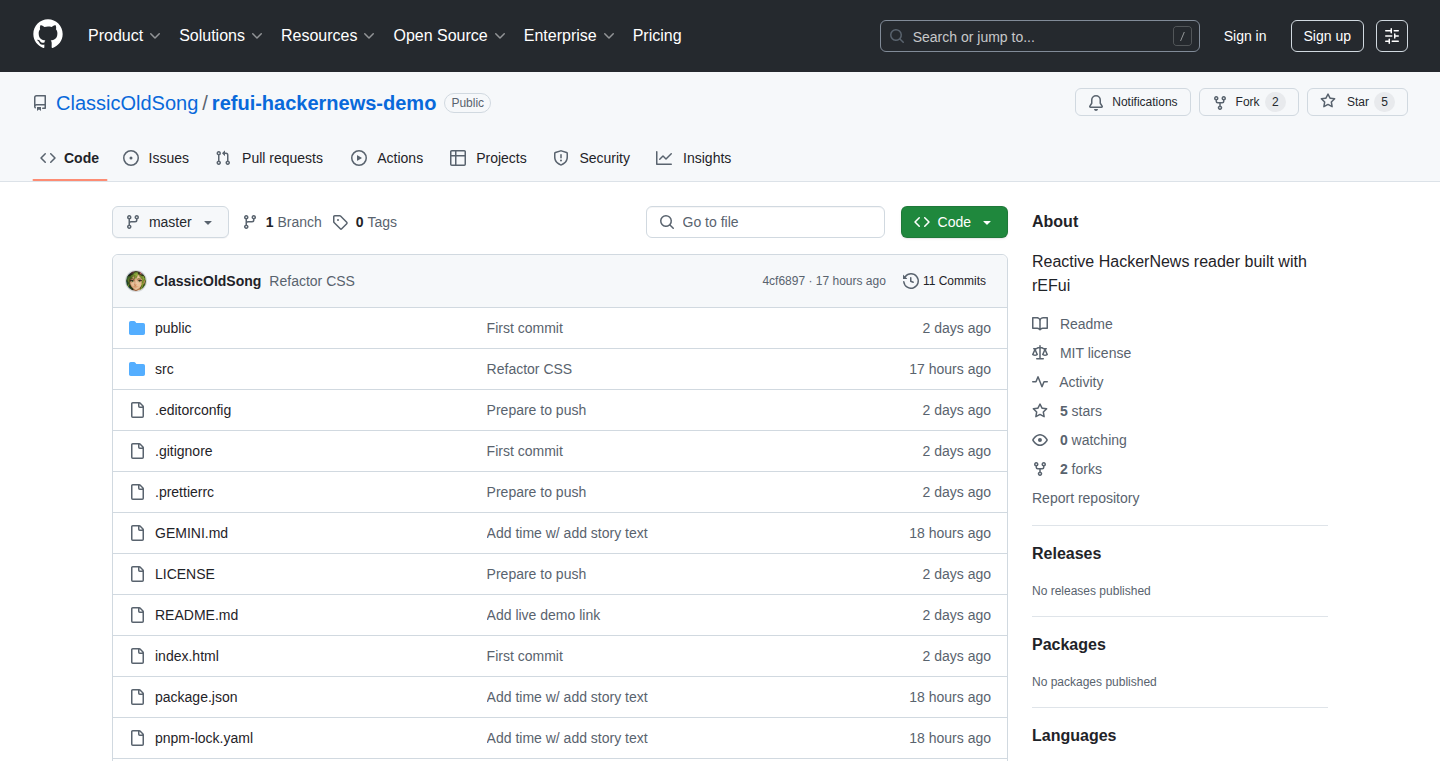Expand the green Code button dropdown
The height and width of the screenshot is (761, 1440).
point(954,222)
